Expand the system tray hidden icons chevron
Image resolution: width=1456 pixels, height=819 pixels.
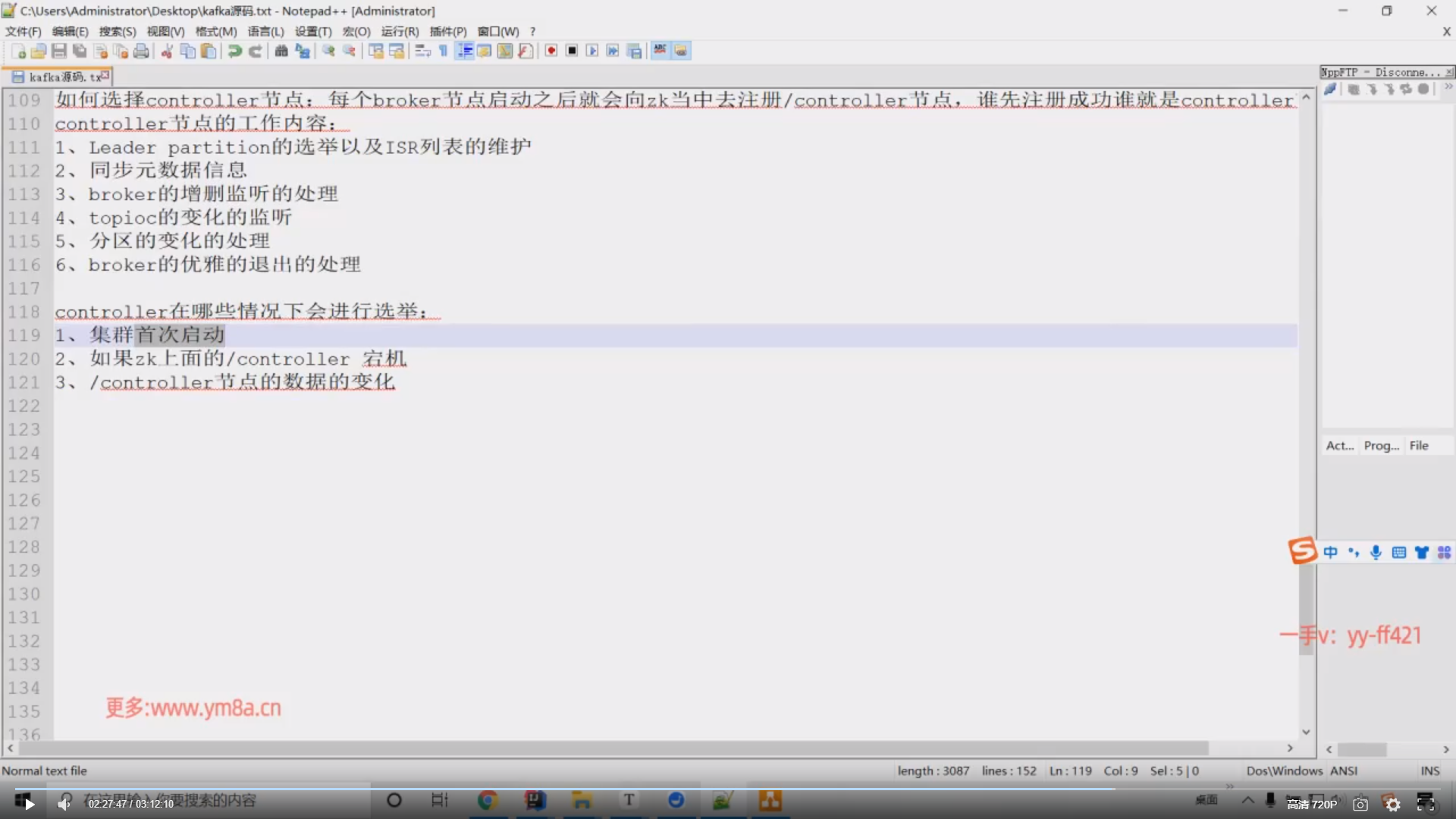point(1247,800)
